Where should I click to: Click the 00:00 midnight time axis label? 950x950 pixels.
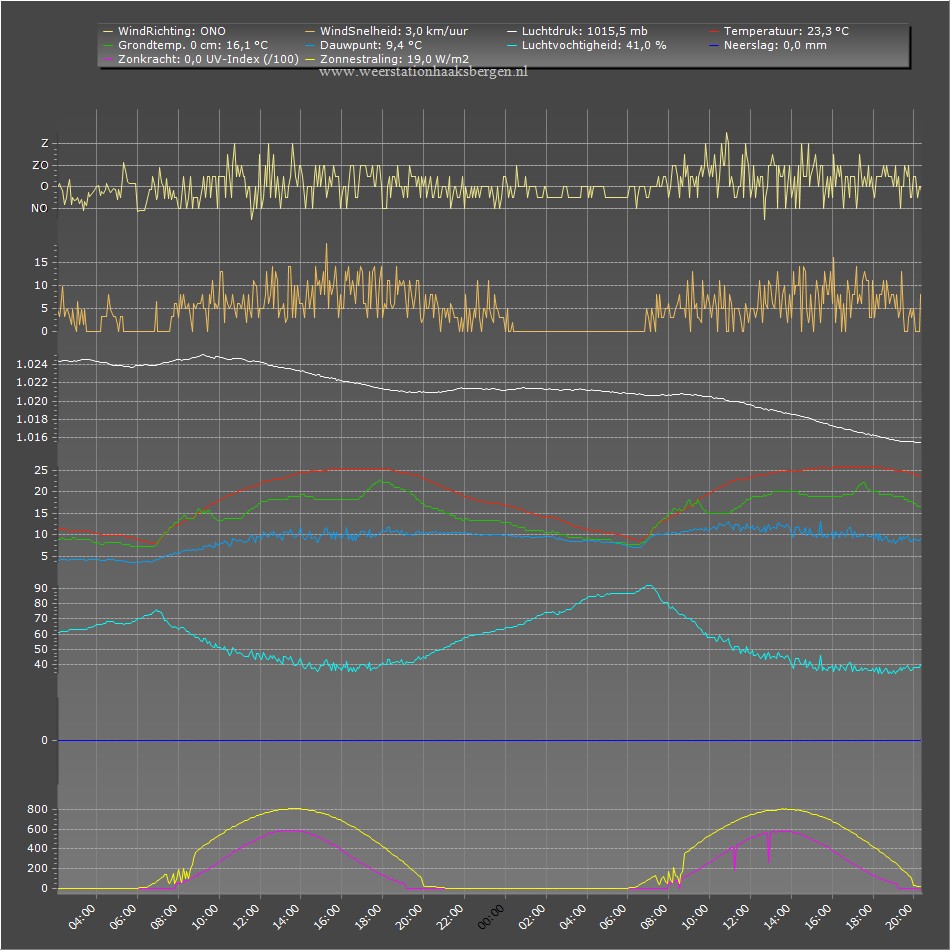point(491,917)
